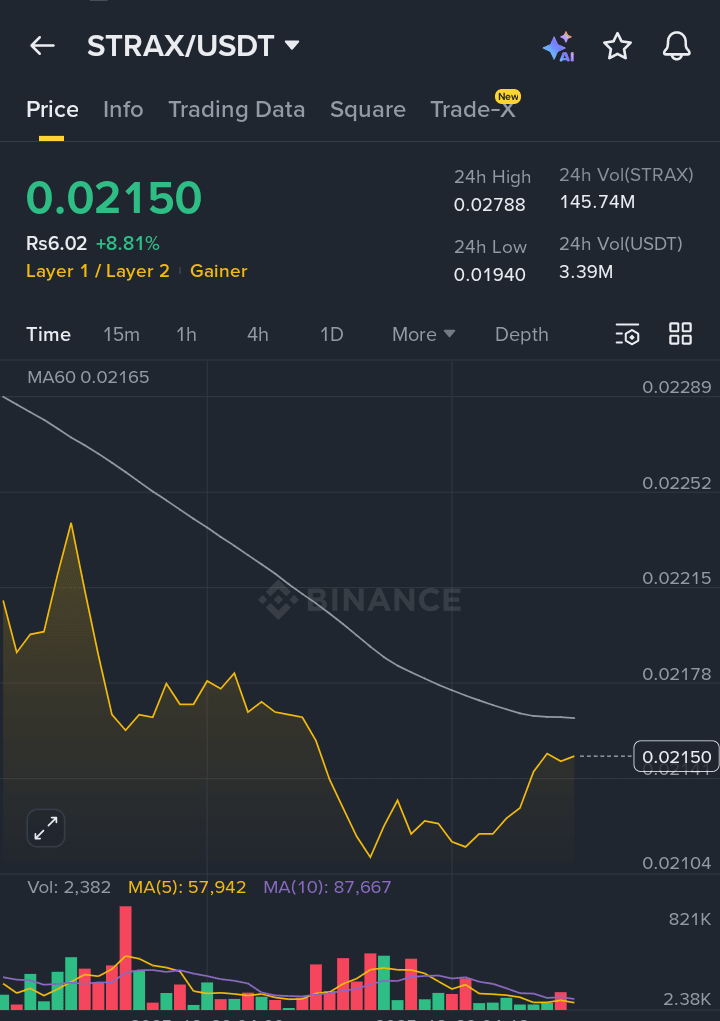720x1021 pixels.
Task: Tap the current price label 0.02150 on axis
Action: [677, 757]
